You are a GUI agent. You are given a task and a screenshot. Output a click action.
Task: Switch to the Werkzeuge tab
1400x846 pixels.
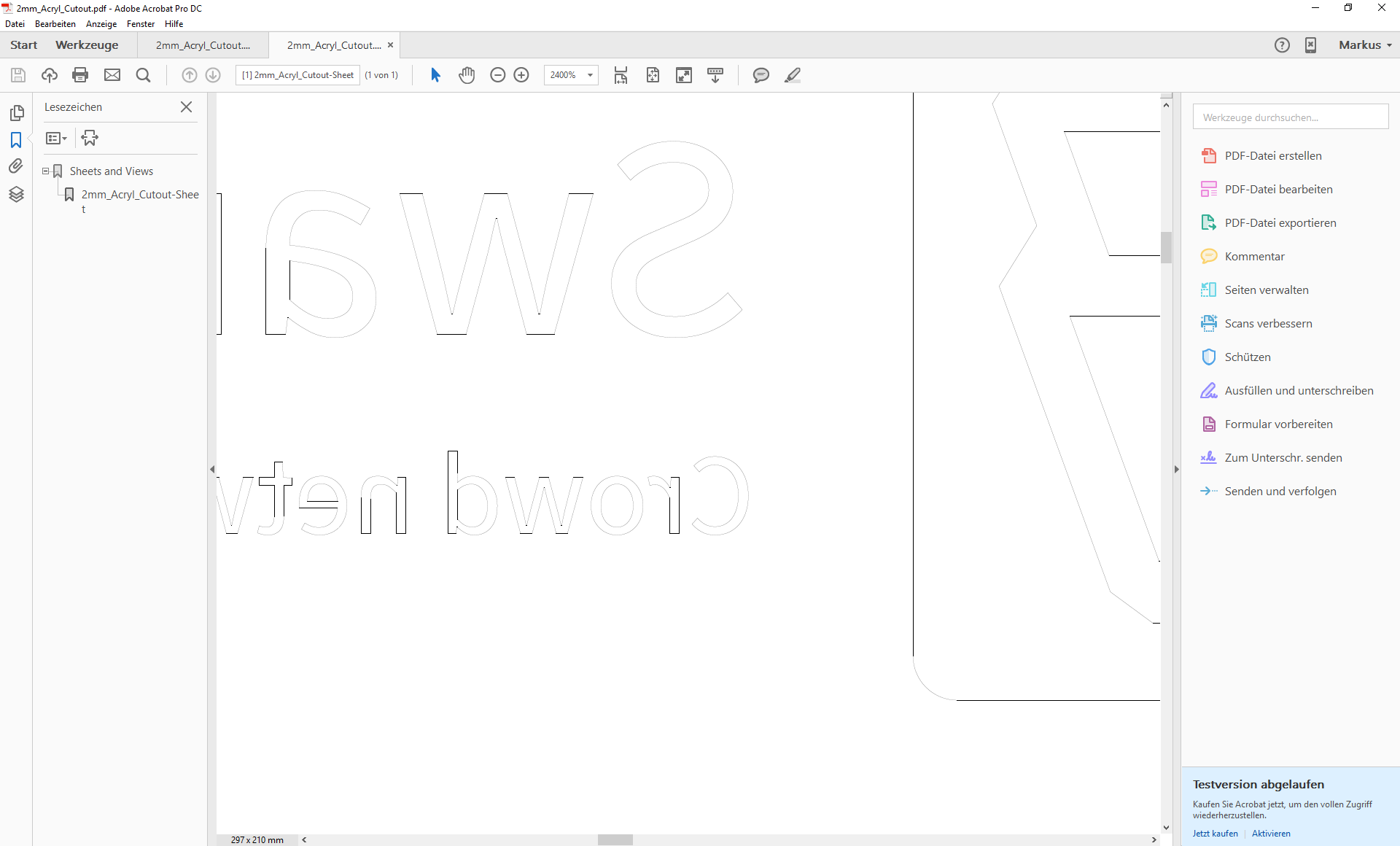pyautogui.click(x=87, y=44)
